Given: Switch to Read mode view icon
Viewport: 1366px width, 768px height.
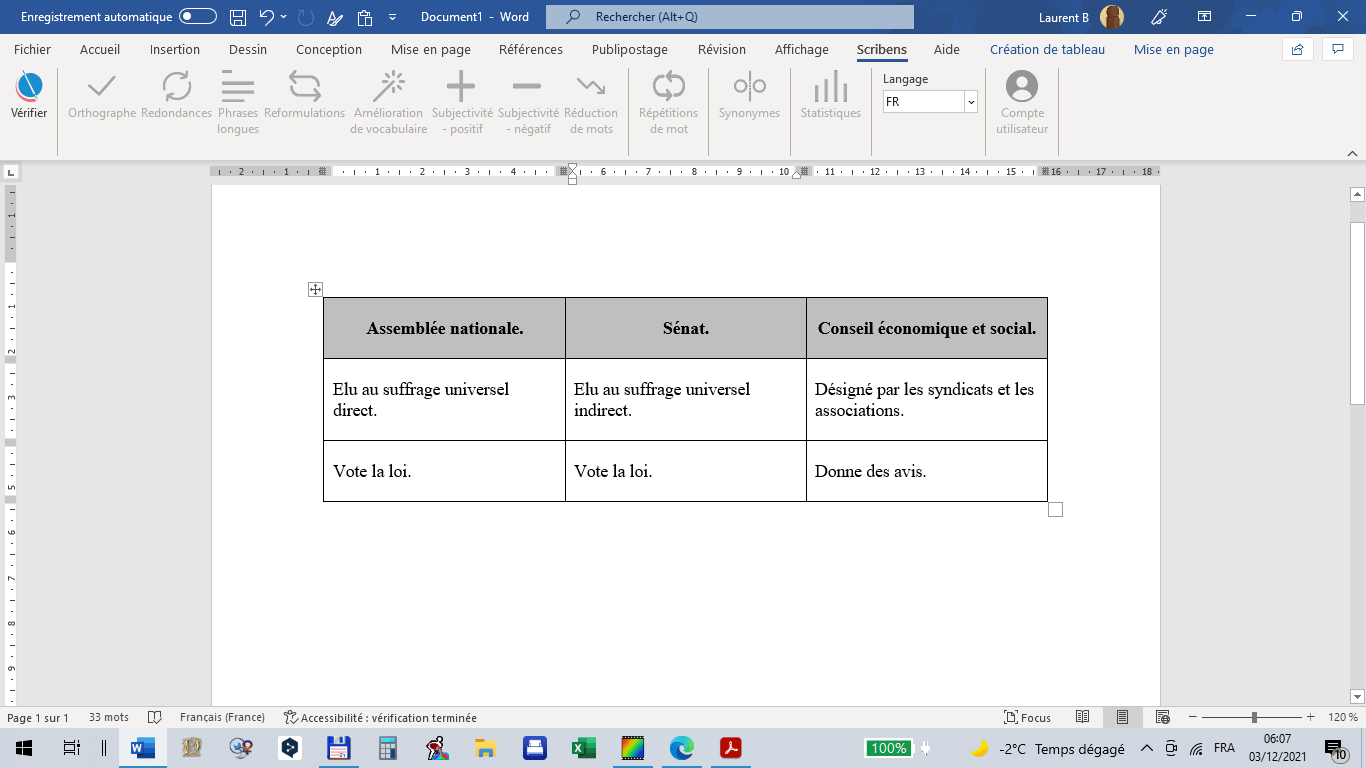Looking at the screenshot, I should [x=1082, y=717].
